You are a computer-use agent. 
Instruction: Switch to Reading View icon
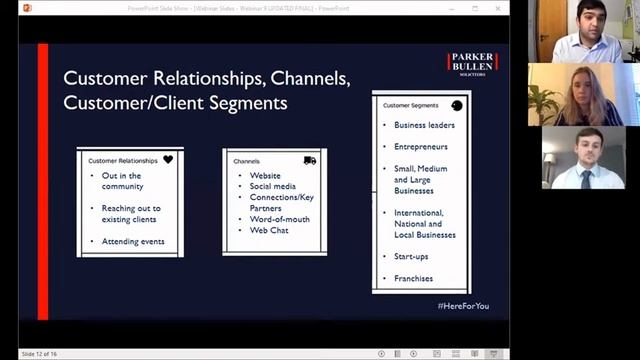474,354
